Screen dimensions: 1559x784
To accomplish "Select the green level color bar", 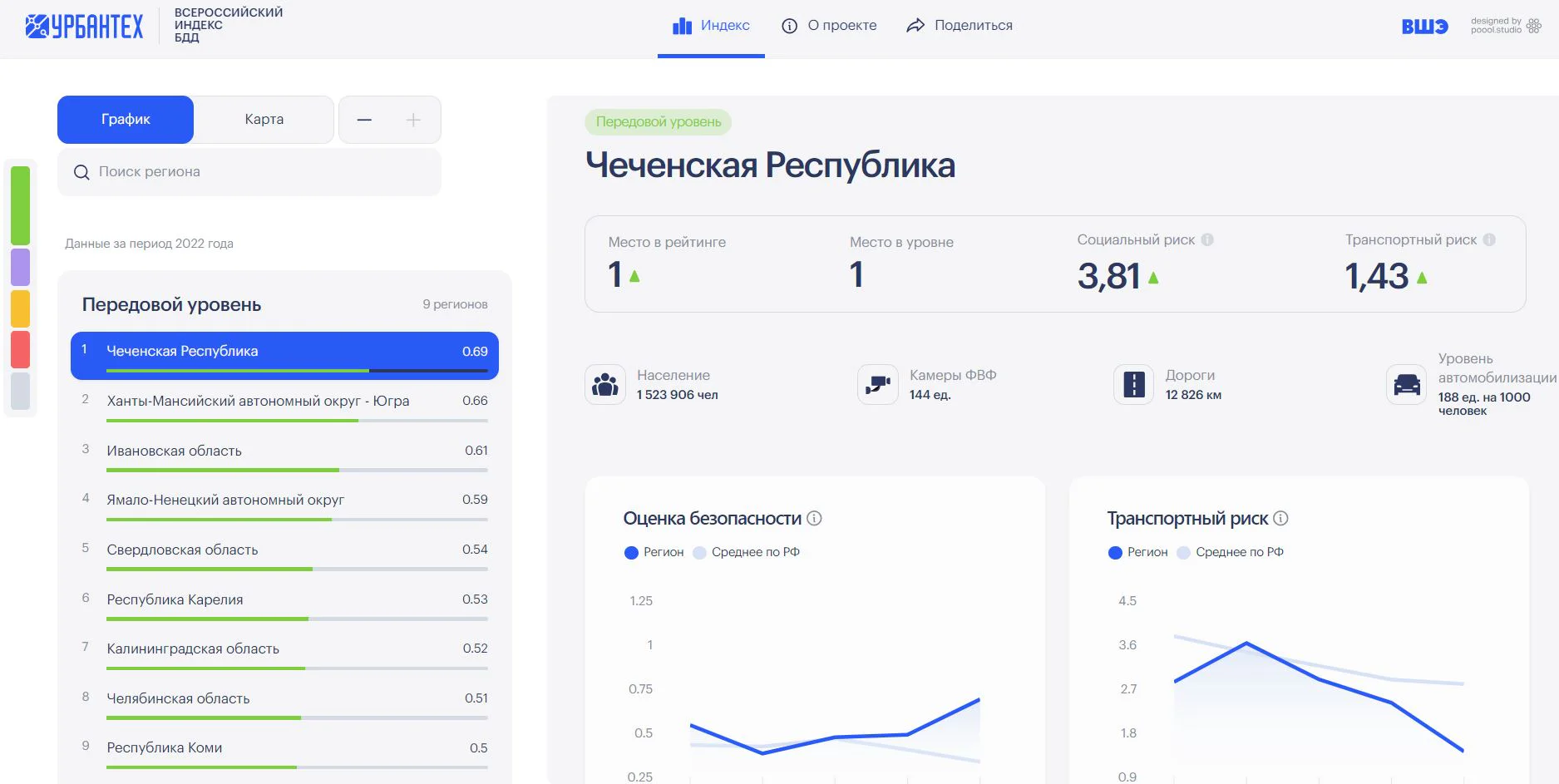I will 20,205.
